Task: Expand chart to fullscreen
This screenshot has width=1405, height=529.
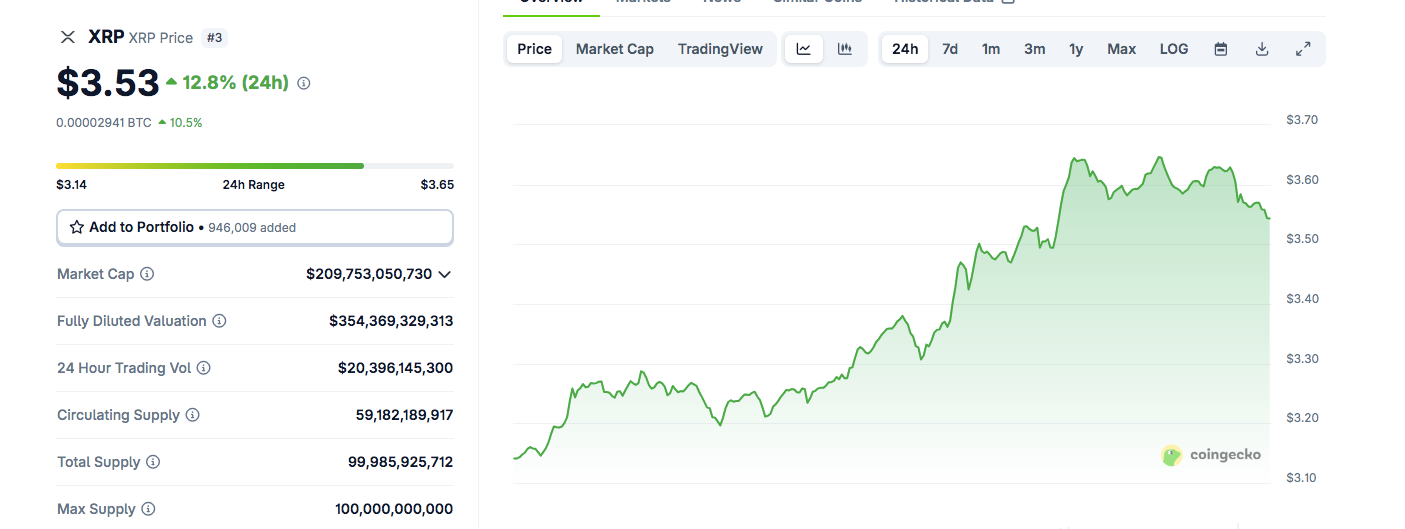Action: (x=1303, y=49)
